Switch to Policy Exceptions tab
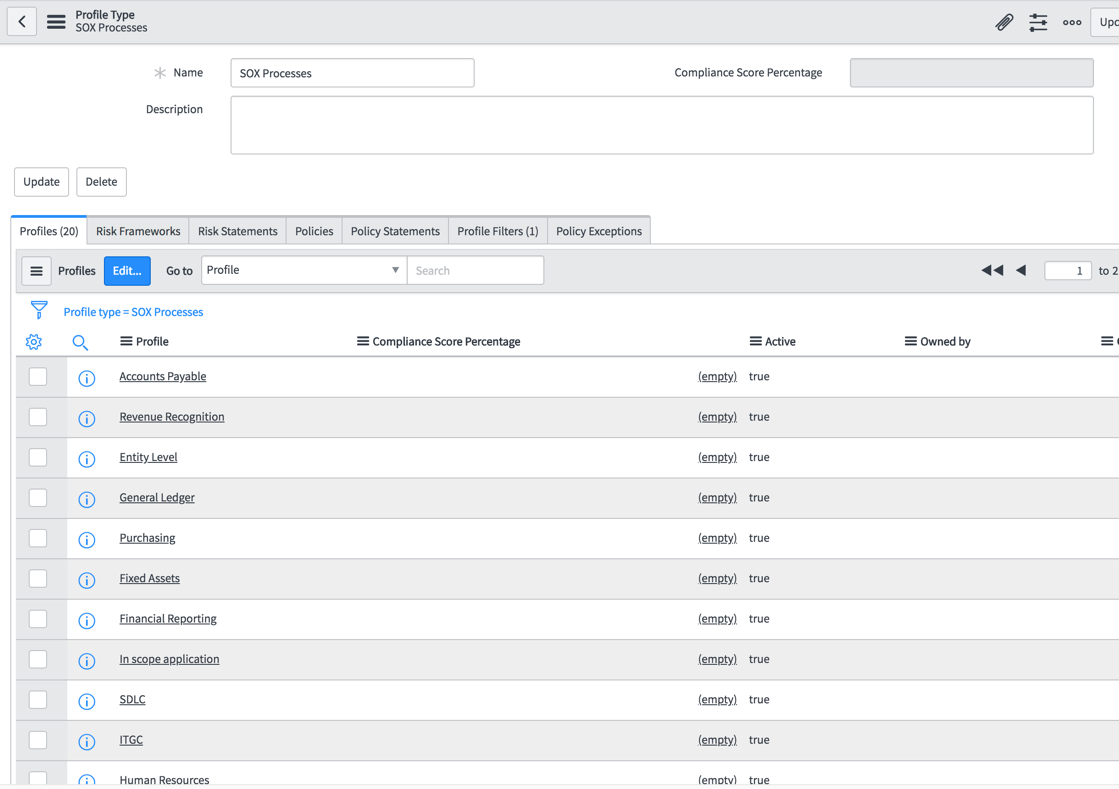This screenshot has height=789, width=1119. point(599,230)
